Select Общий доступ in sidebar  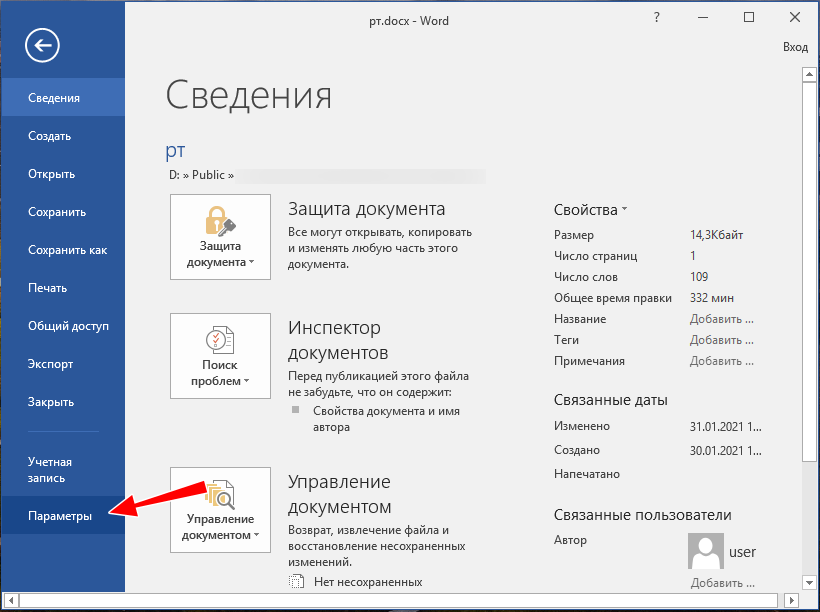68,326
